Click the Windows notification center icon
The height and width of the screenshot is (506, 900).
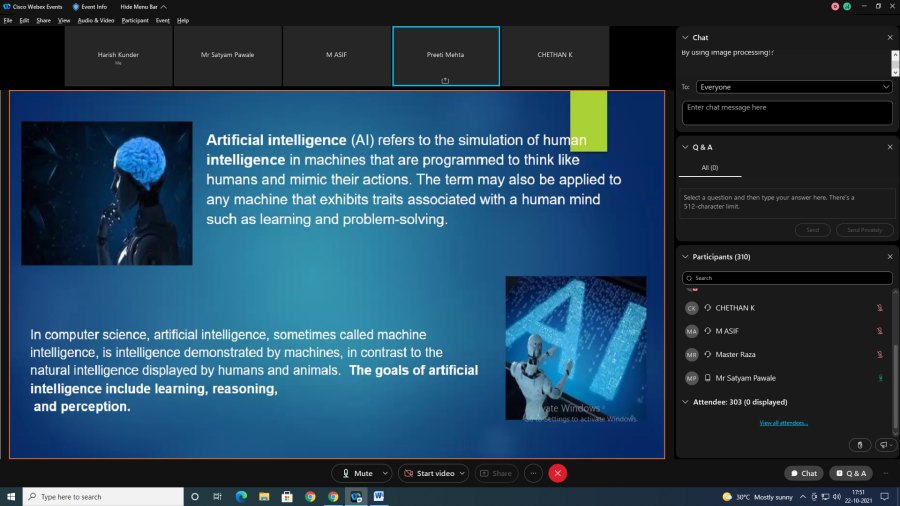[886, 496]
